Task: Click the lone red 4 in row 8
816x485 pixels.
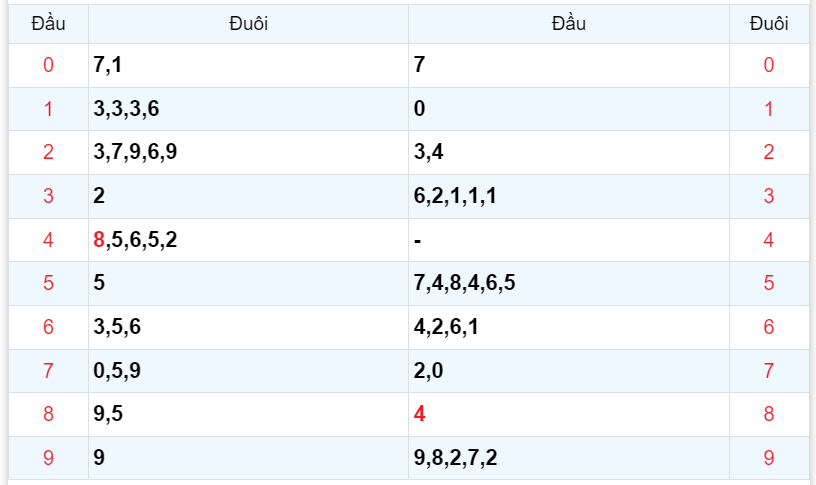Action: 419,414
